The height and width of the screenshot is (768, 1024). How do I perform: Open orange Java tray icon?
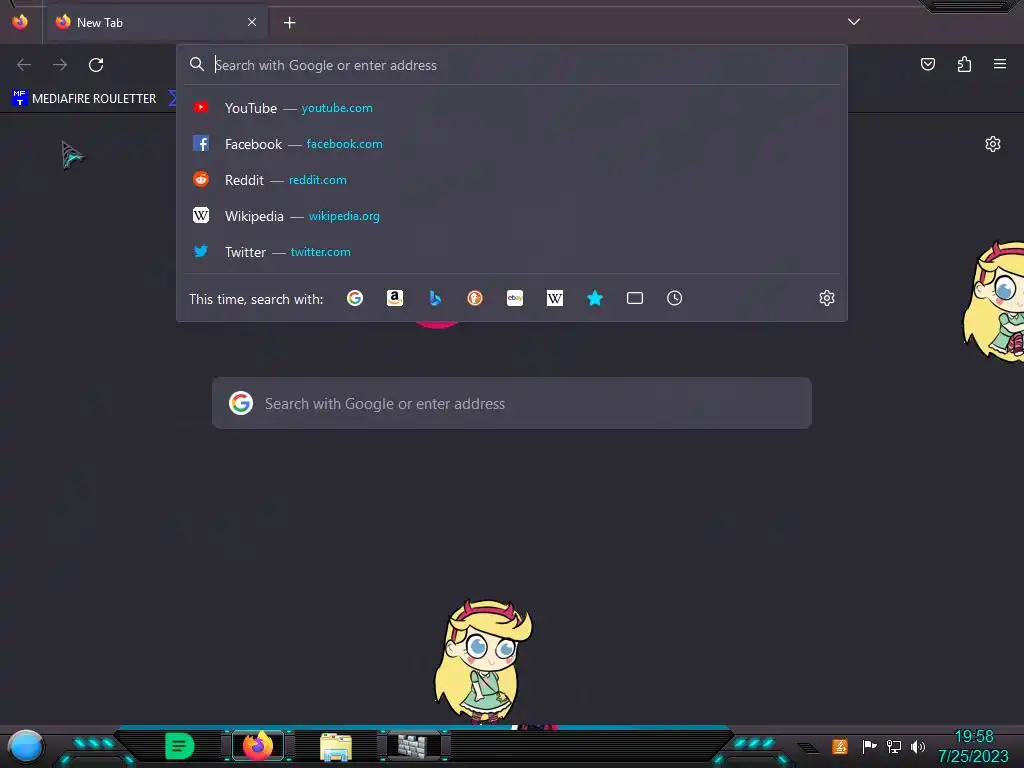coord(840,746)
